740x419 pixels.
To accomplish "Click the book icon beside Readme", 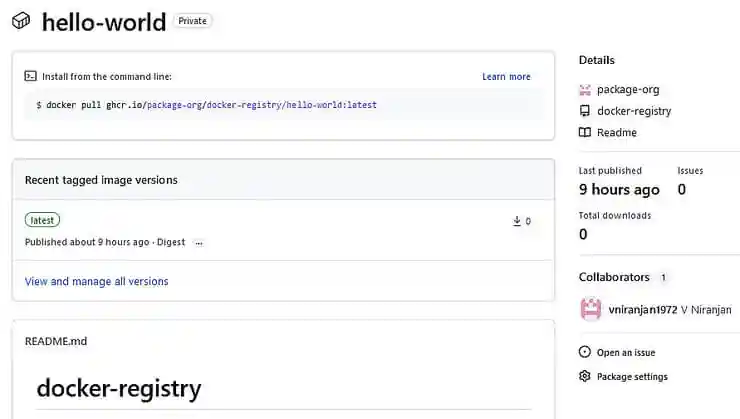I will (x=585, y=132).
